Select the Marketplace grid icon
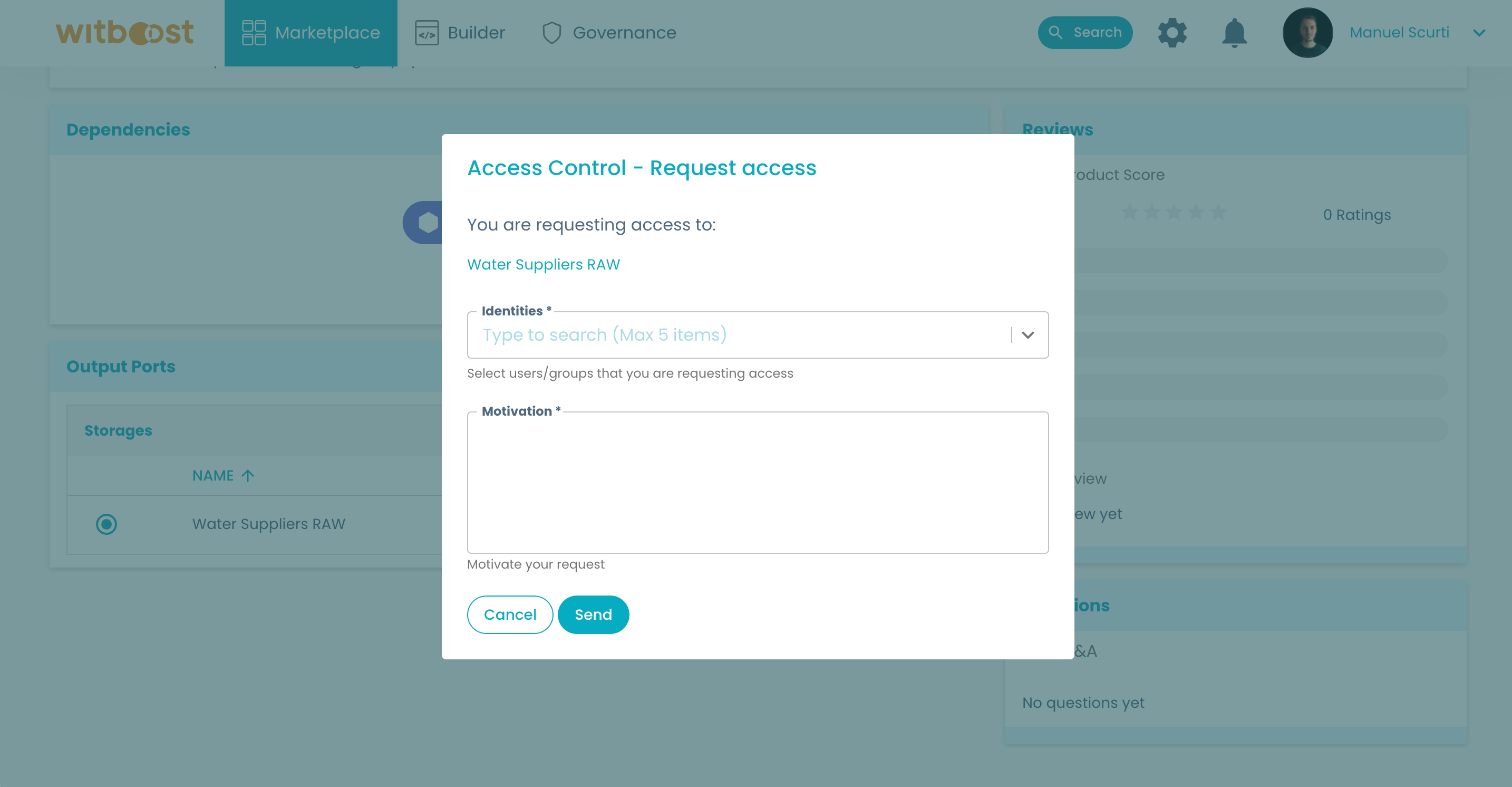Viewport: 1512px width, 787px height. [x=254, y=32]
